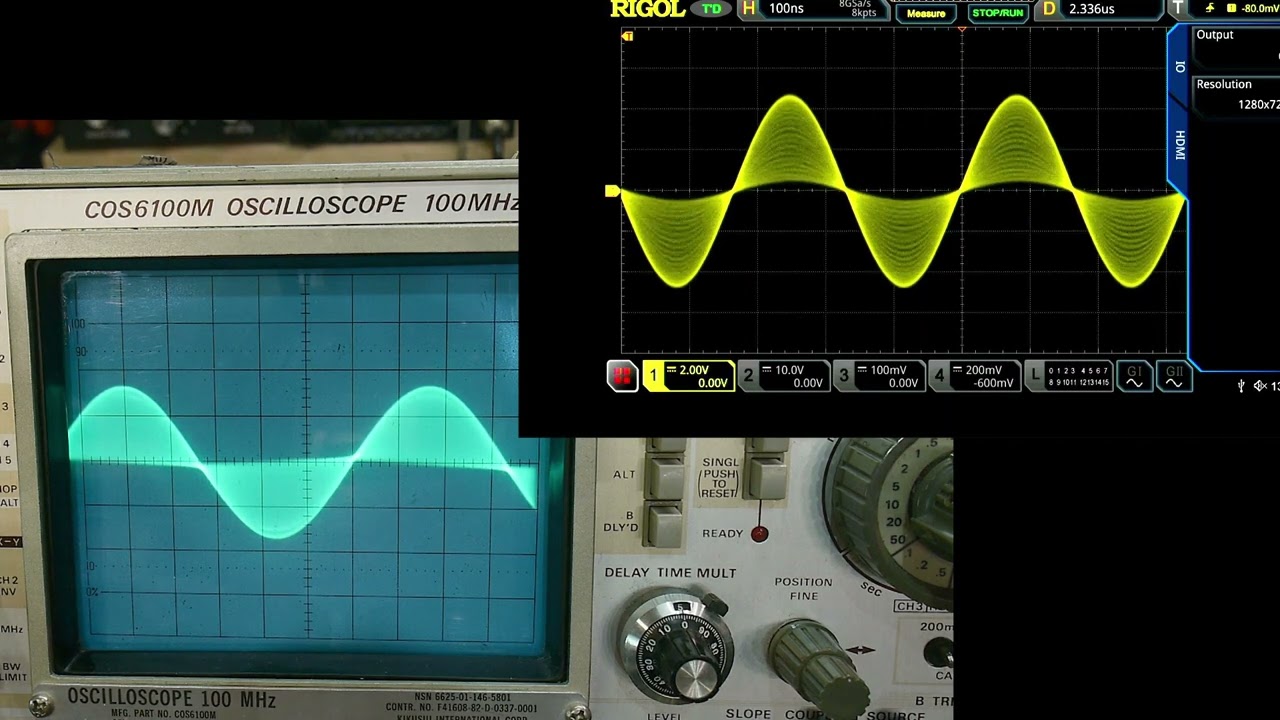The height and width of the screenshot is (720, 1280).
Task: Click the yellow T trigger position marker at top-left of grid
Action: (627, 36)
